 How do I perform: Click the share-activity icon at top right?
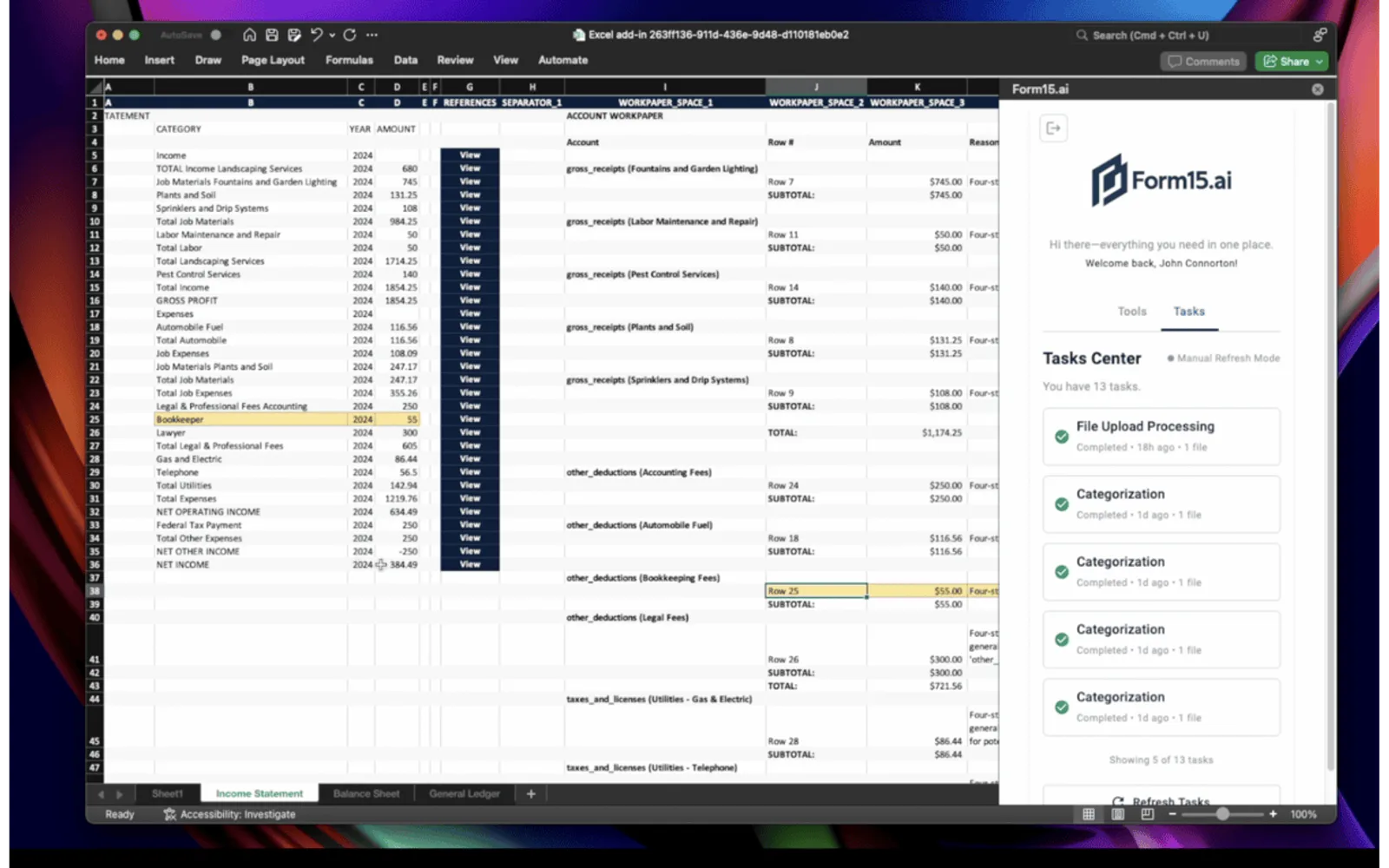coord(1320,35)
